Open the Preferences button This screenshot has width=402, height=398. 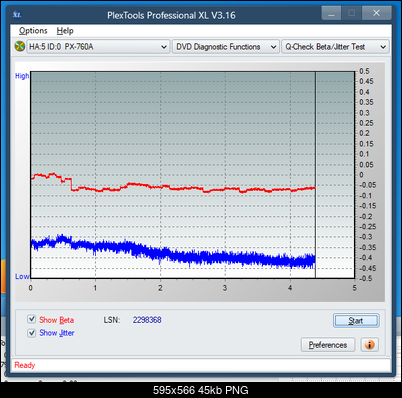(328, 345)
